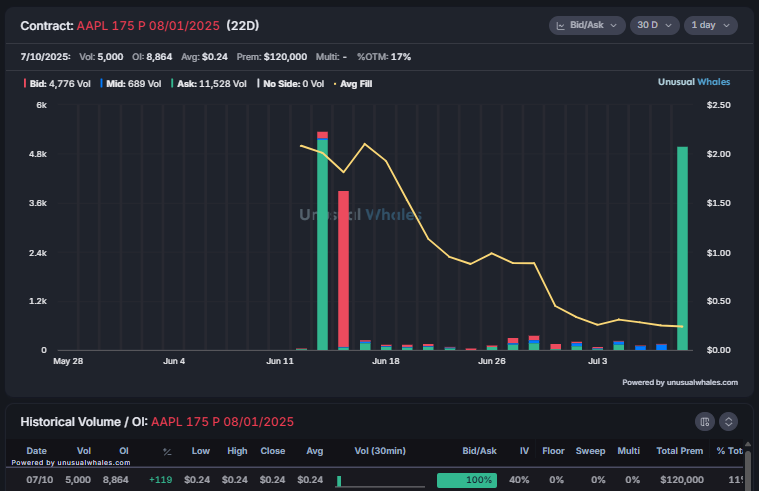Sort table by Vol column header
The width and height of the screenshot is (759, 491).
(x=84, y=451)
